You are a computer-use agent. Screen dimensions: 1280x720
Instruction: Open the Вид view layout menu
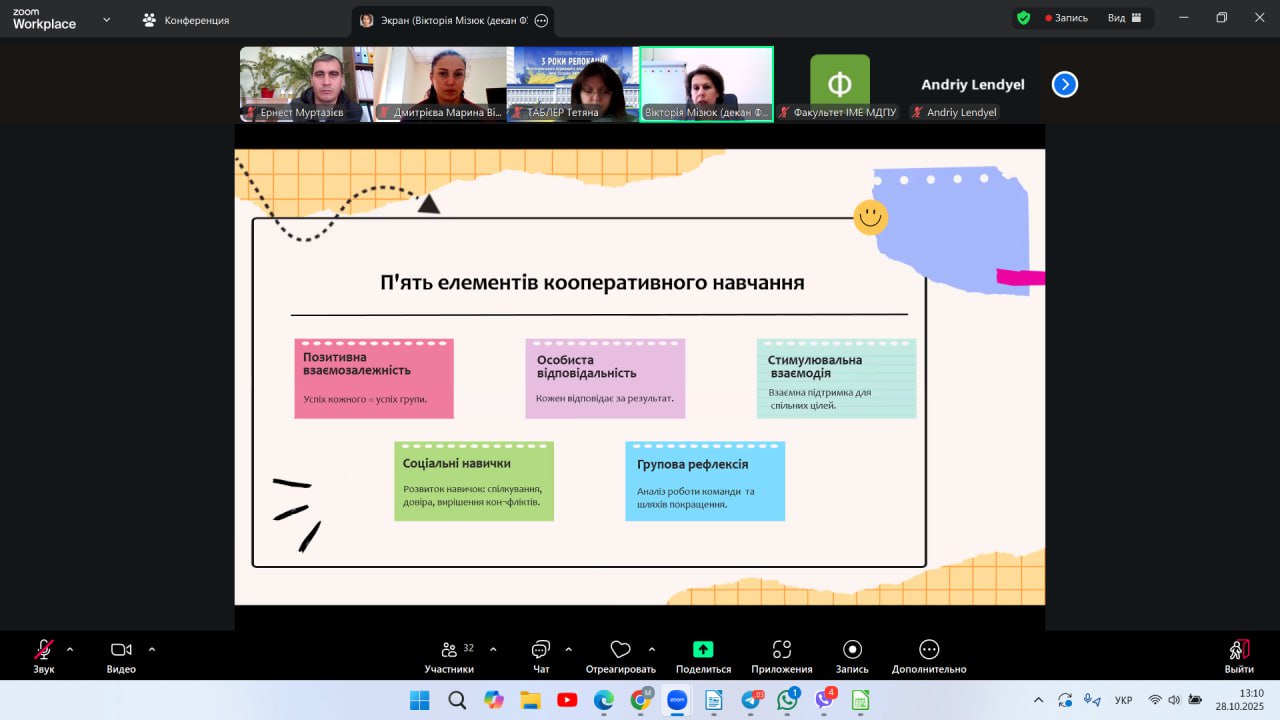tap(1124, 18)
